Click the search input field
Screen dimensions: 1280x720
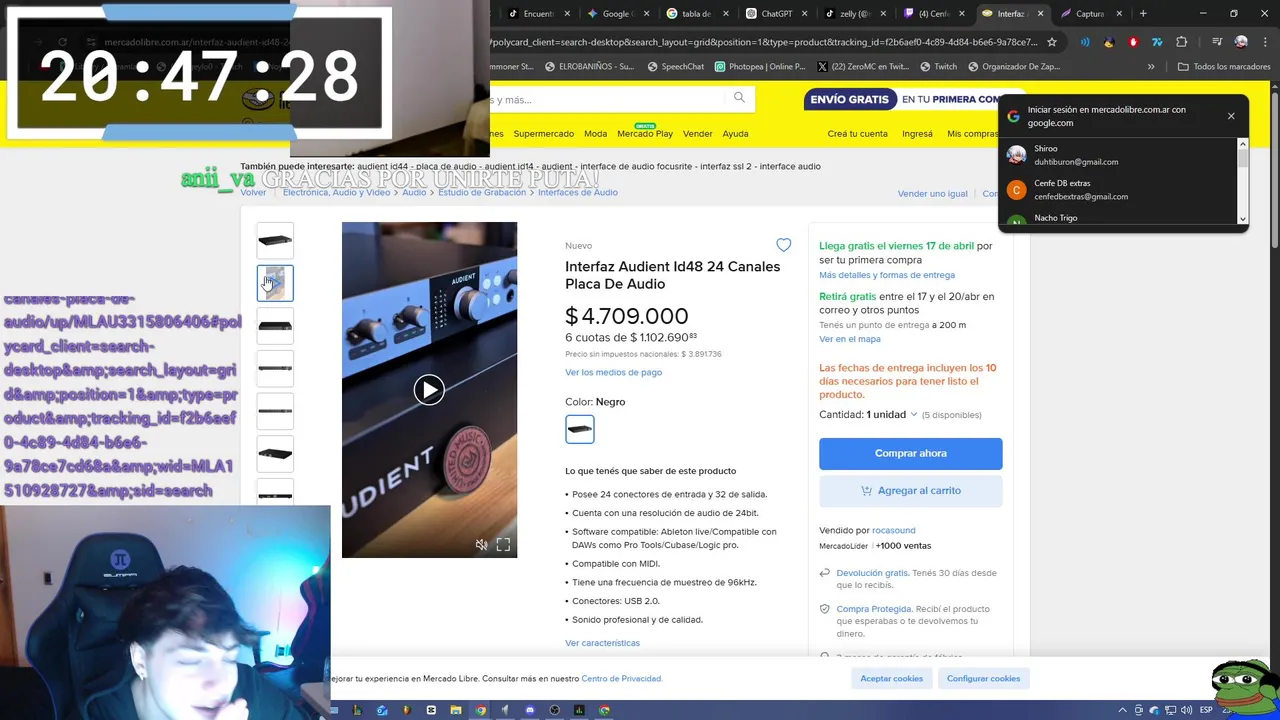605,99
